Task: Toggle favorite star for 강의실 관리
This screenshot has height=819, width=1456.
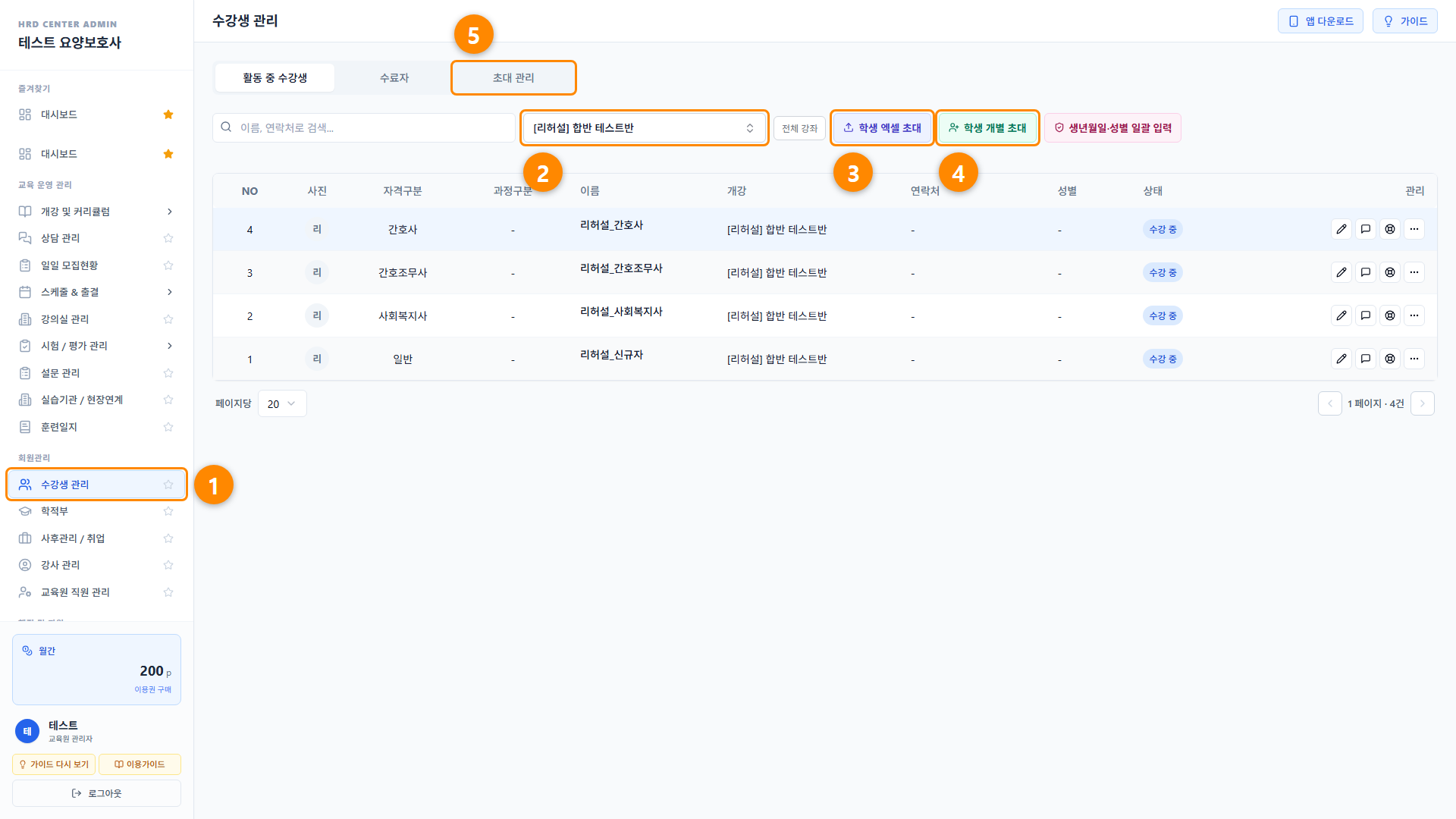Action: (x=168, y=319)
